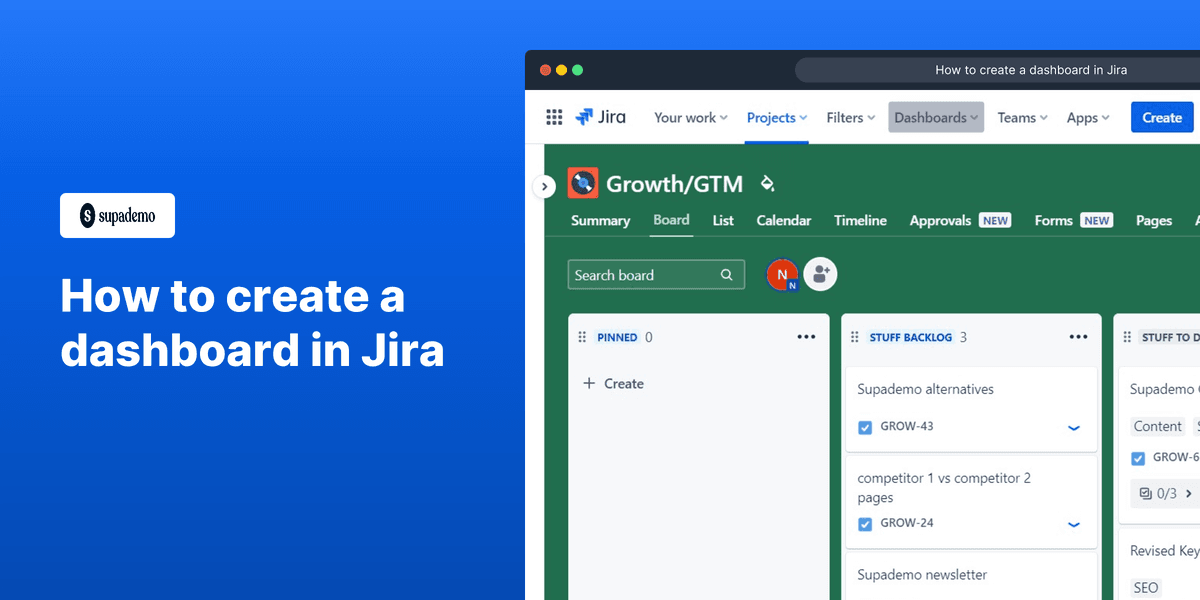The width and height of the screenshot is (1200, 600).
Task: Open the board background color picker
Action: [767, 184]
